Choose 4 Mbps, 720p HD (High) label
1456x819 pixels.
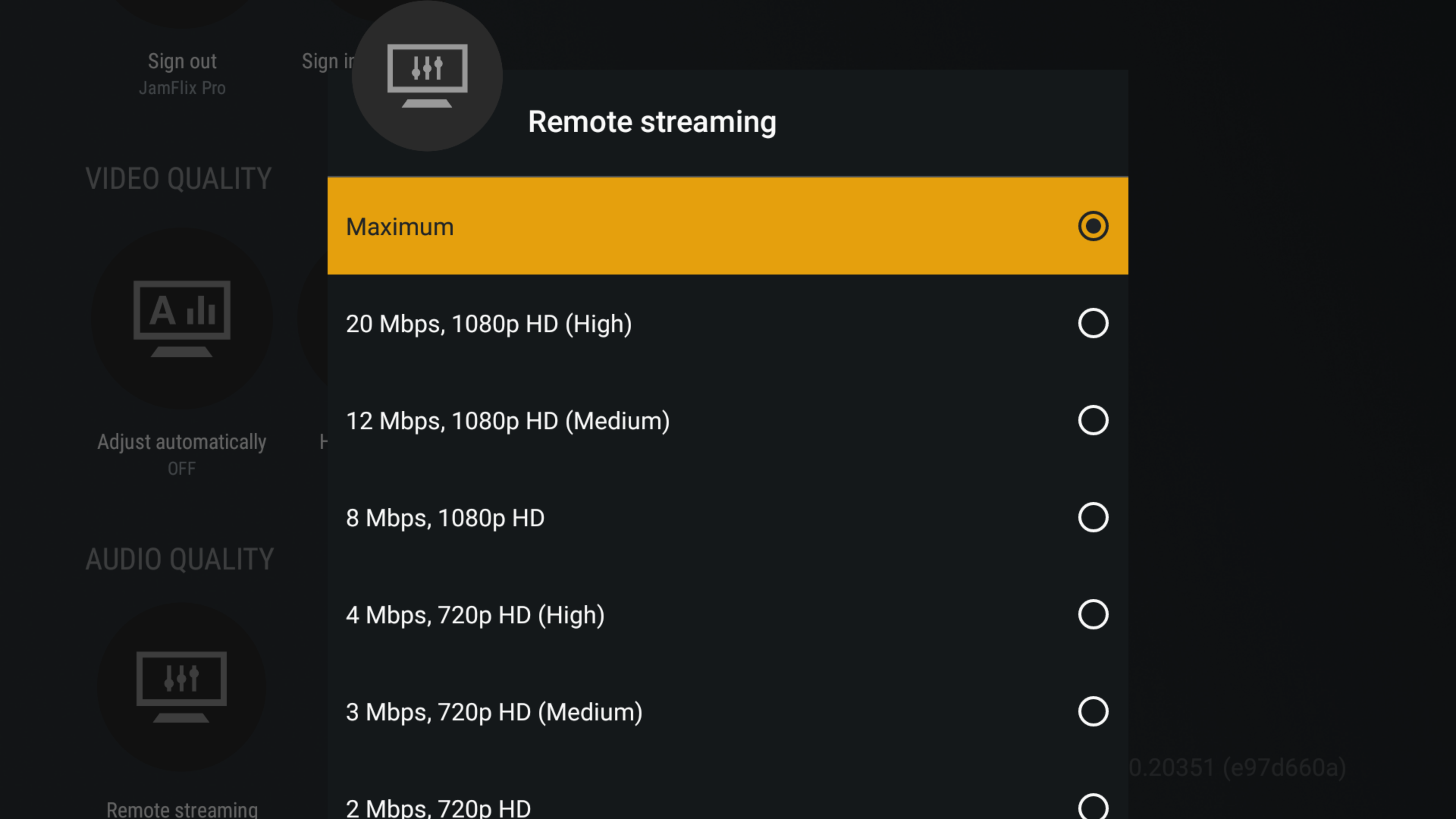[475, 615]
